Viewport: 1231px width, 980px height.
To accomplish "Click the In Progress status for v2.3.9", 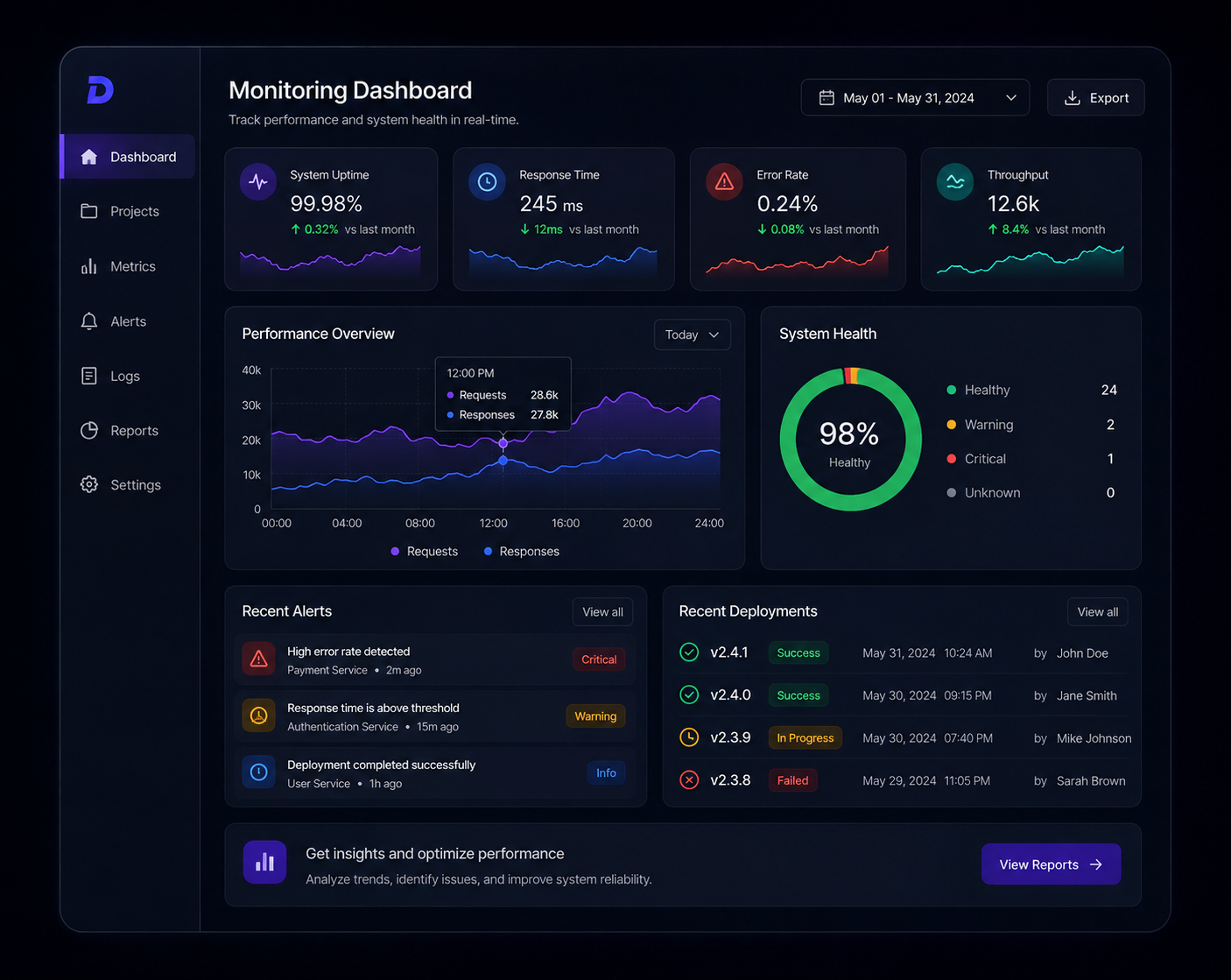I will [x=805, y=737].
